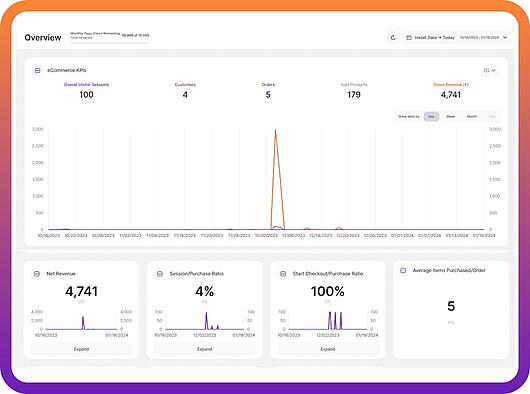Toggle the Overall Visitor Sessions metric
This screenshot has width=530, height=394.
pos(87,84)
